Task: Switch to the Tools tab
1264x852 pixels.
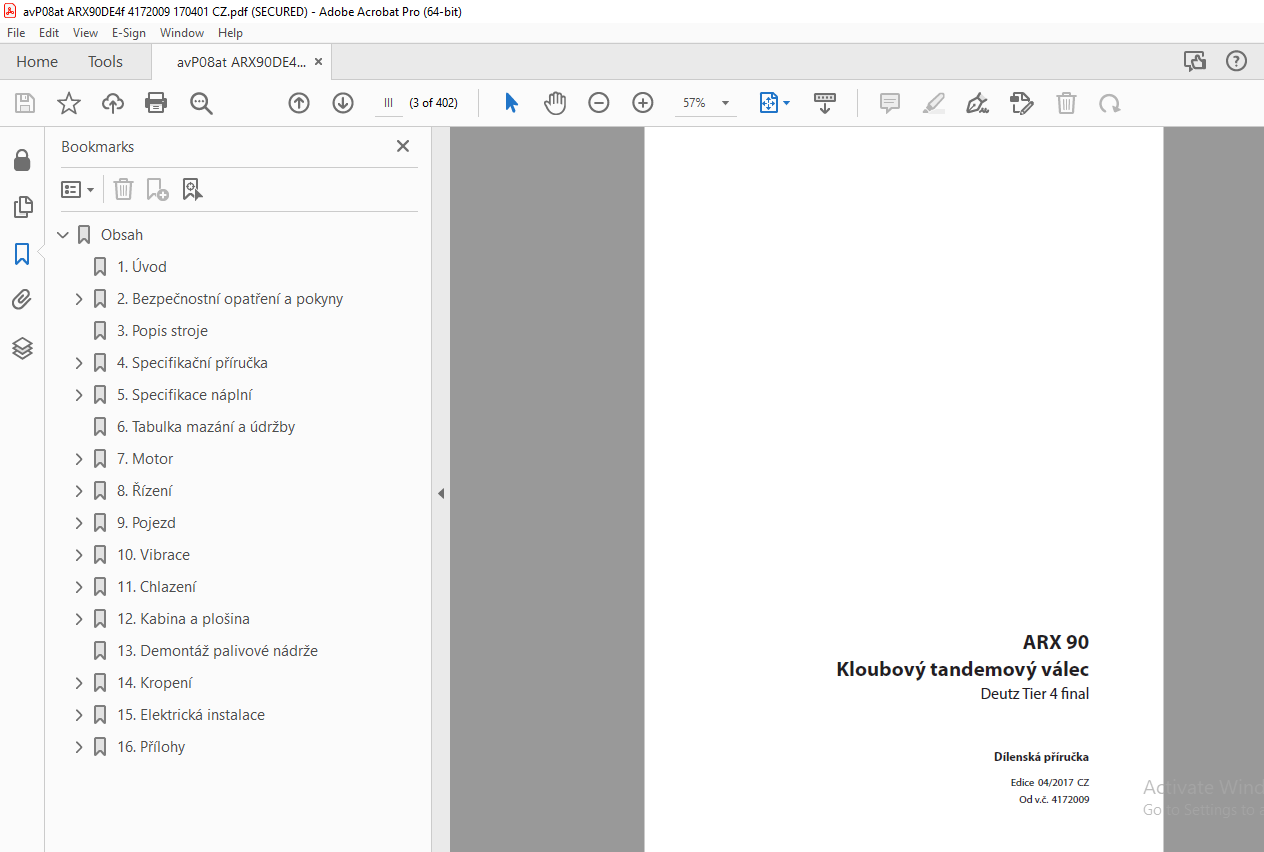Action: [105, 62]
